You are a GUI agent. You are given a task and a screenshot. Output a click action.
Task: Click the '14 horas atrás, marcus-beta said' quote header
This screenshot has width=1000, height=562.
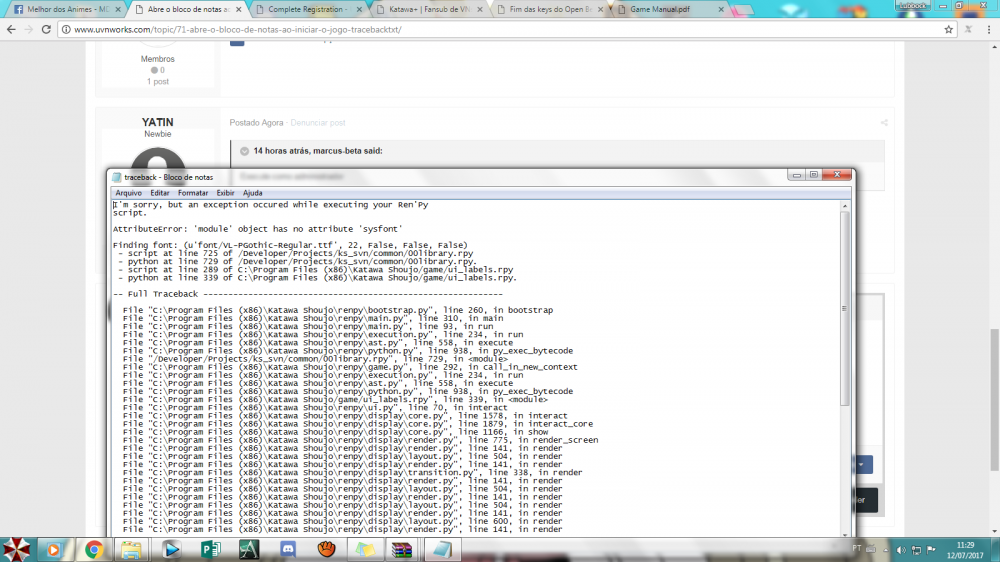(318, 151)
